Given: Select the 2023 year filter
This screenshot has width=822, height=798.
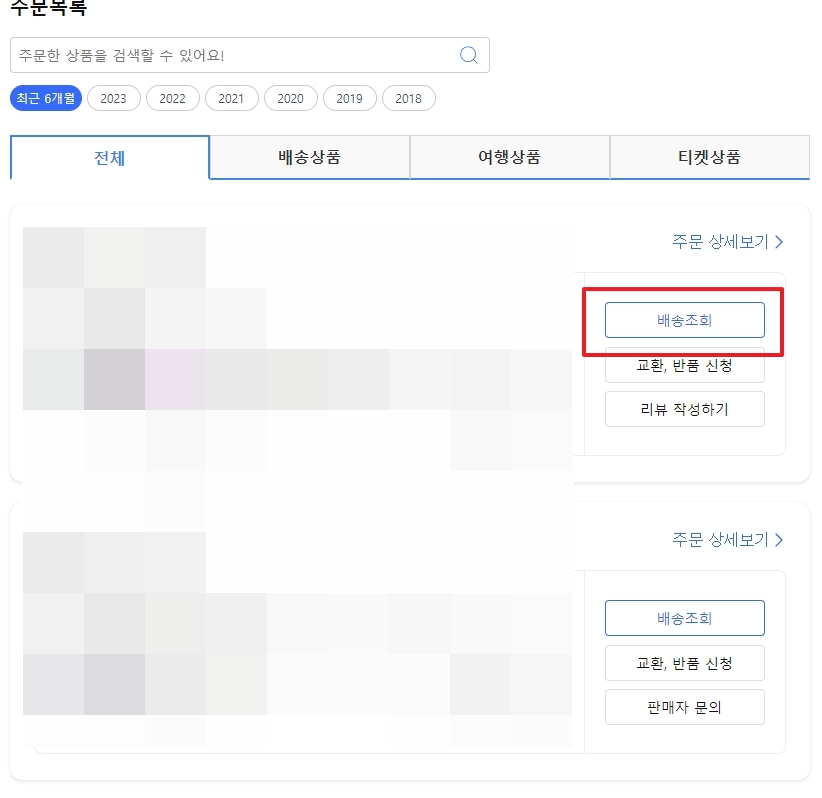Looking at the screenshot, I should (x=113, y=98).
